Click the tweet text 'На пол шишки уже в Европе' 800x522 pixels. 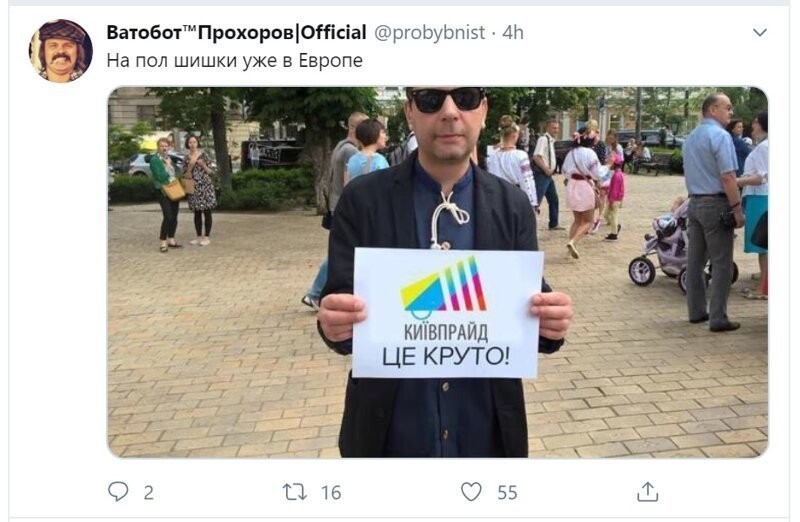point(234,60)
